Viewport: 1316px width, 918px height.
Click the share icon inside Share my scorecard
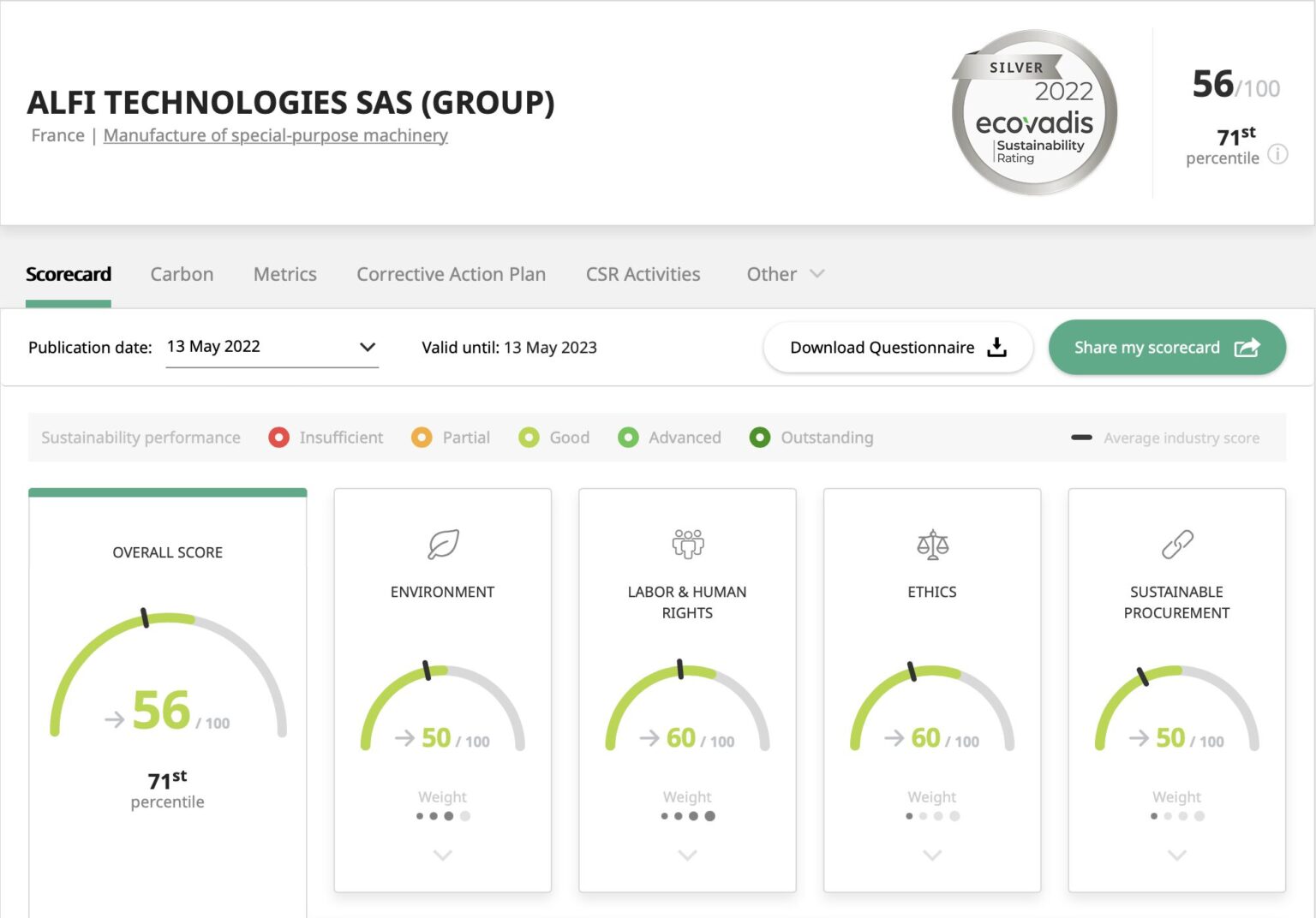[x=1247, y=347]
